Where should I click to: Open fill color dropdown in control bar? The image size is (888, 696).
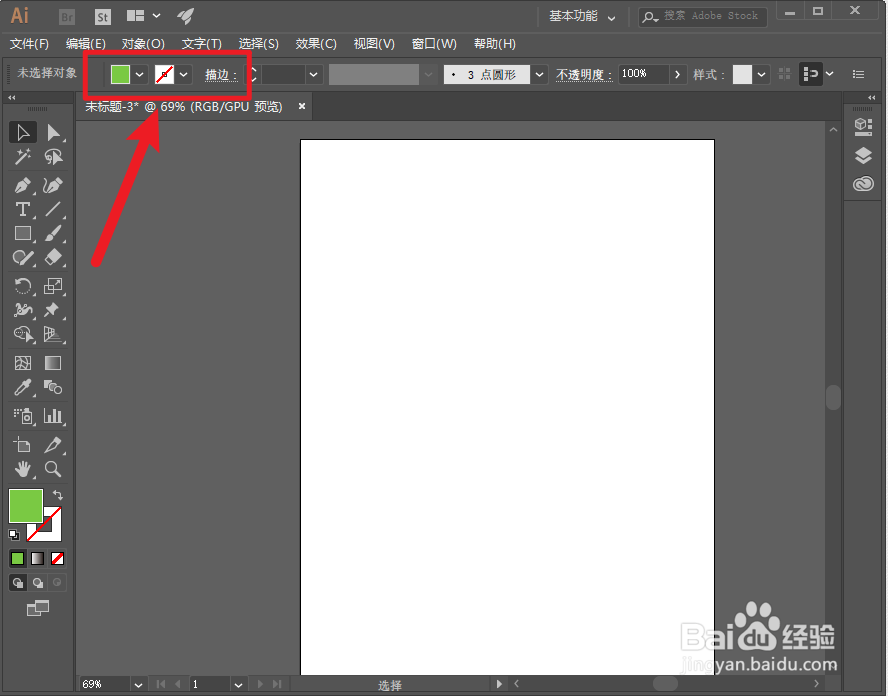[x=139, y=74]
